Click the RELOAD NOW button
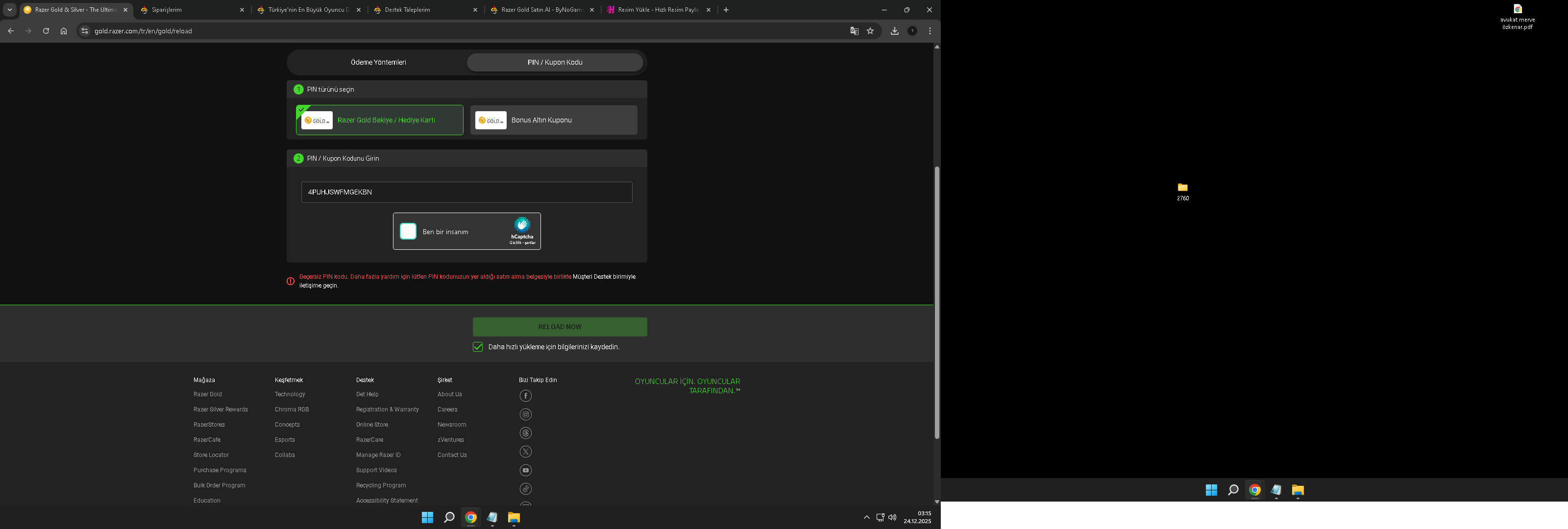Screen dimensions: 1568x529 (560, 327)
